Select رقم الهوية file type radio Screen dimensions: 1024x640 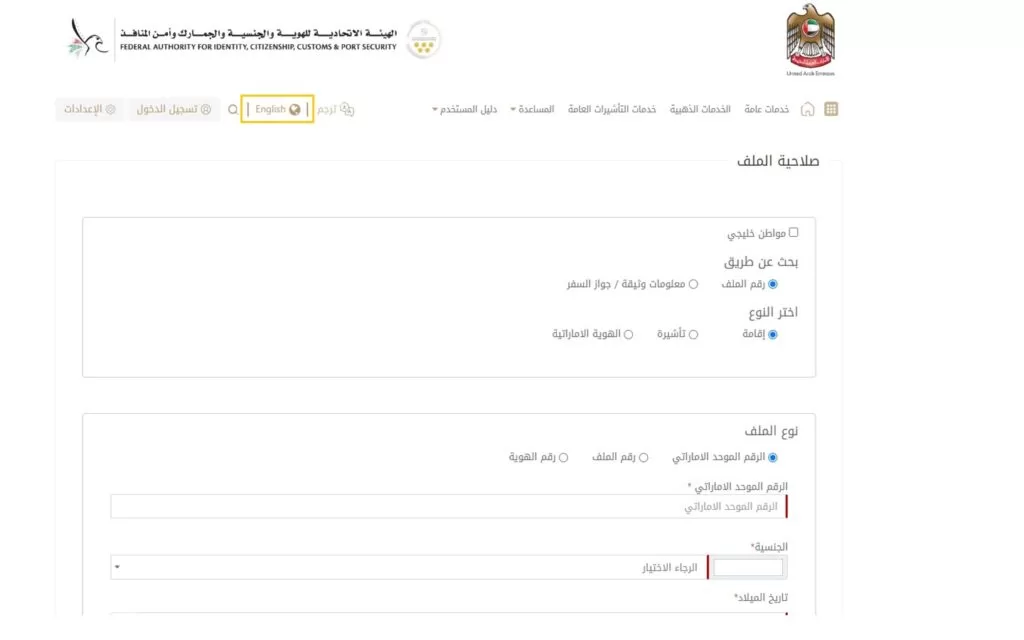tap(563, 457)
